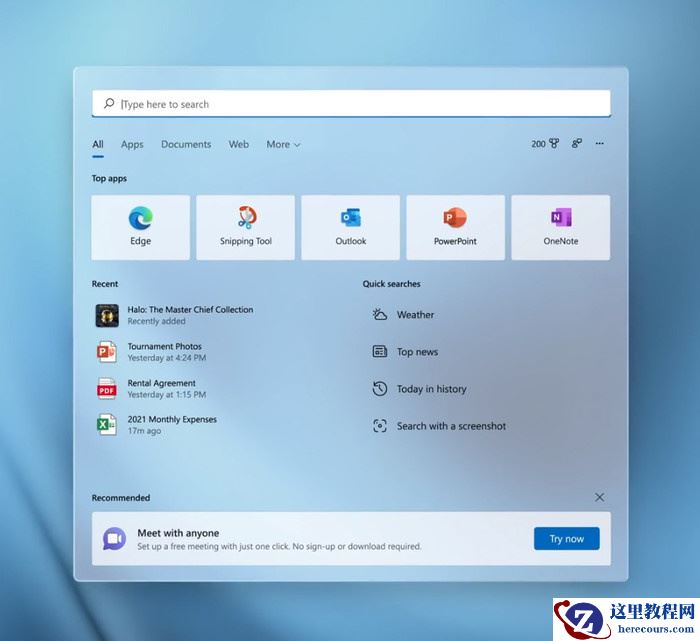Viewport: 700px width, 641px height.
Task: Open the three-dot options menu
Action: pyautogui.click(x=600, y=143)
